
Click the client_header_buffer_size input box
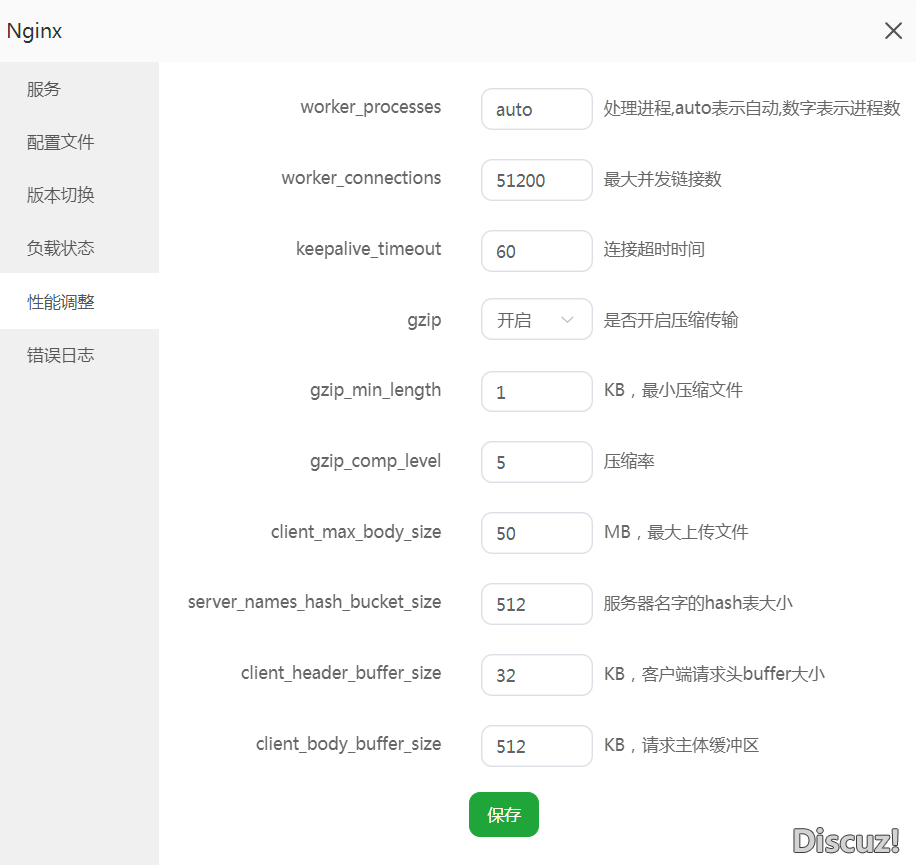pos(536,675)
